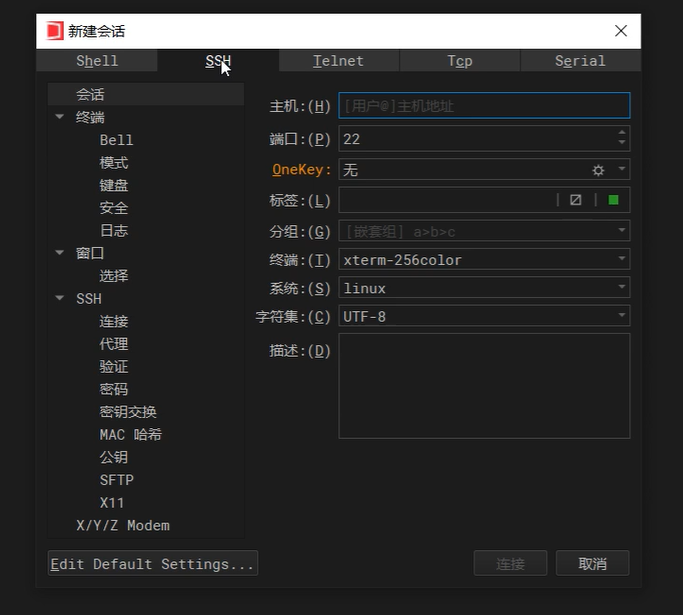Decrease the port number with the down arrow
The image size is (683, 615).
pyautogui.click(x=622, y=142)
